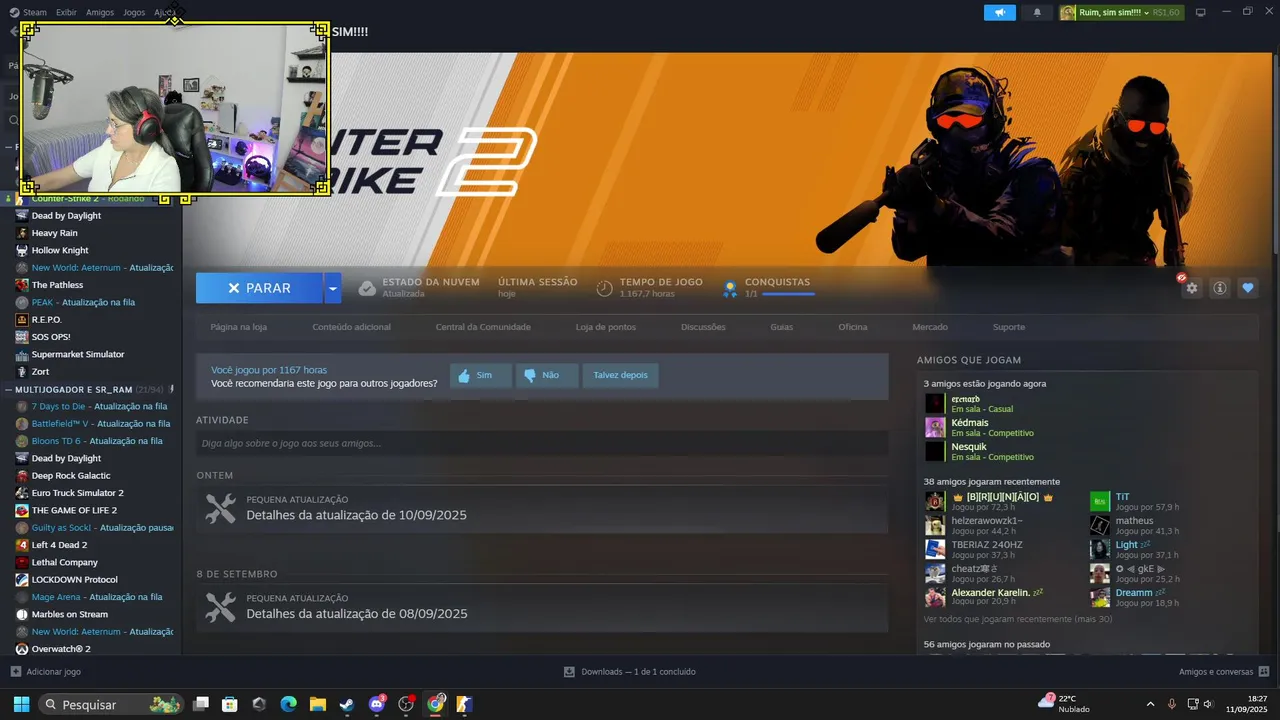The width and height of the screenshot is (1280, 720).
Task: Open the Steam menu
Action: tap(34, 12)
